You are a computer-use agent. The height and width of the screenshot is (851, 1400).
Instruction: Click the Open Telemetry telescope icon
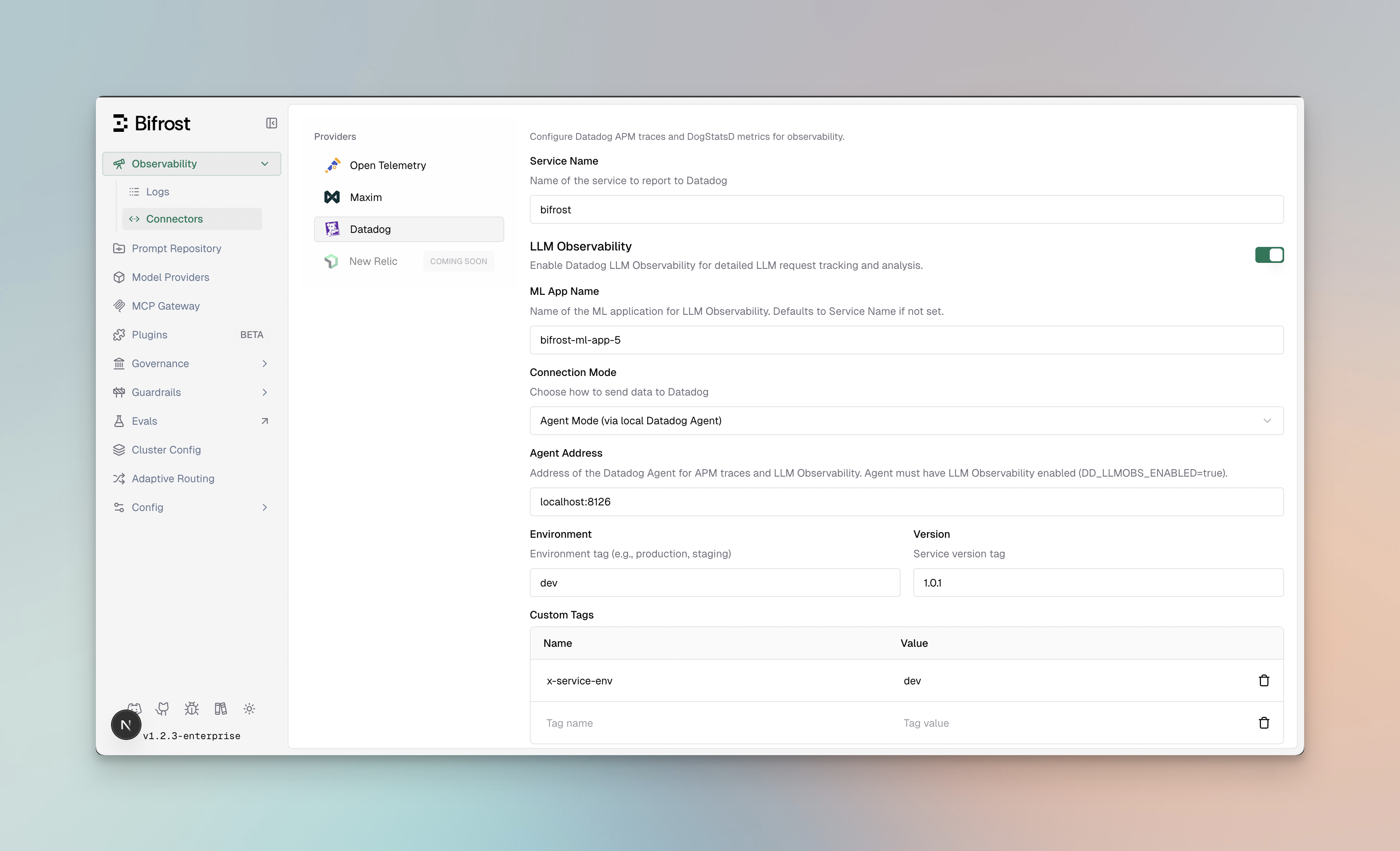333,165
